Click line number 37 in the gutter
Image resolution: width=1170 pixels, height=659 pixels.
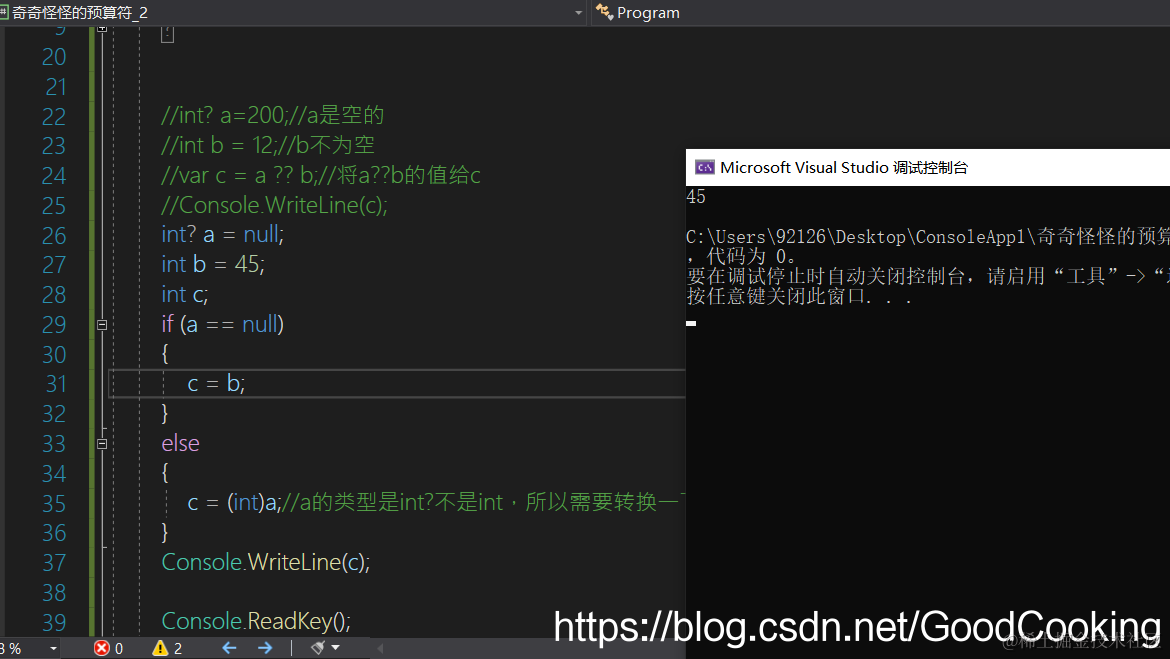54,562
